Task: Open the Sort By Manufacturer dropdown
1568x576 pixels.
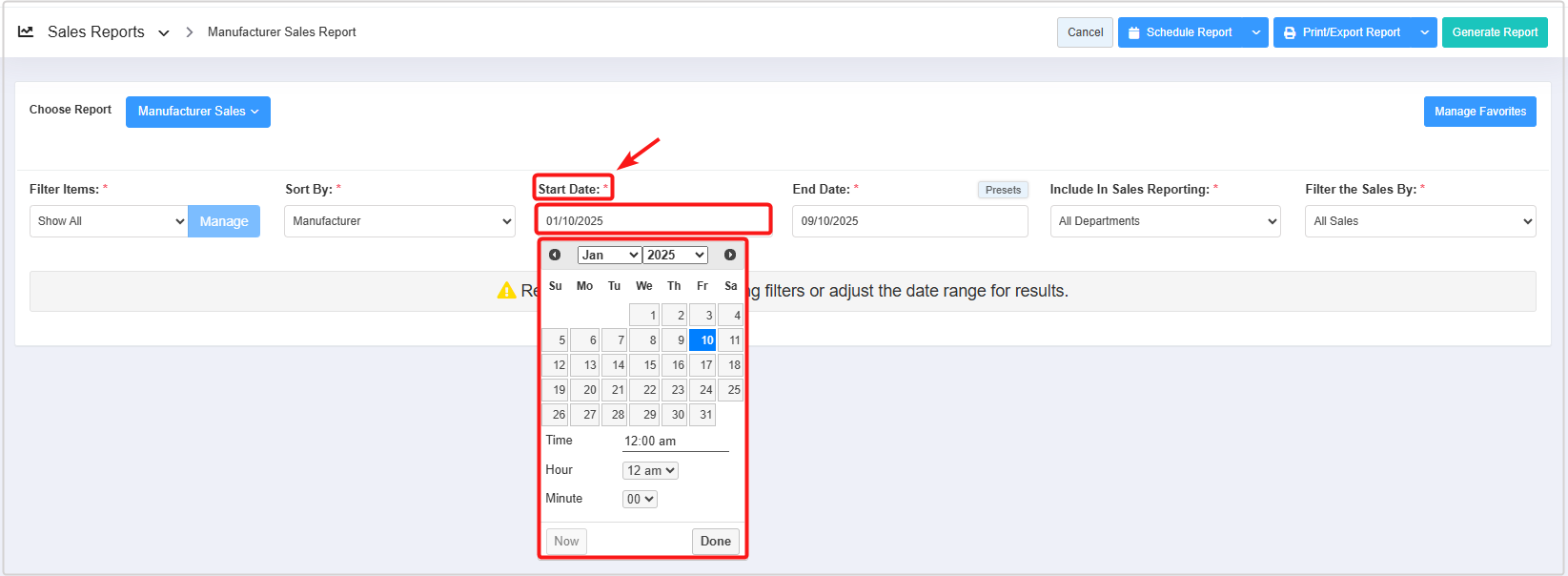Action: (400, 221)
